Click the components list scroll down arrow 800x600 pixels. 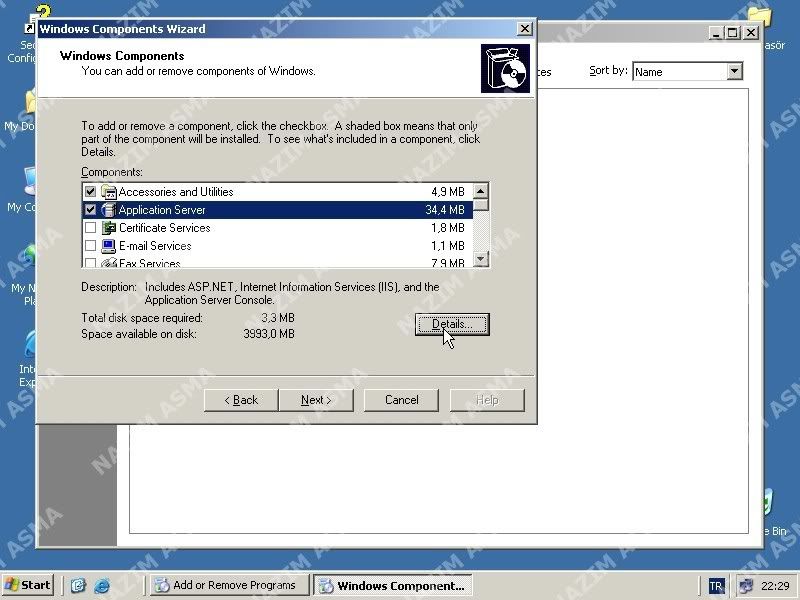click(481, 259)
